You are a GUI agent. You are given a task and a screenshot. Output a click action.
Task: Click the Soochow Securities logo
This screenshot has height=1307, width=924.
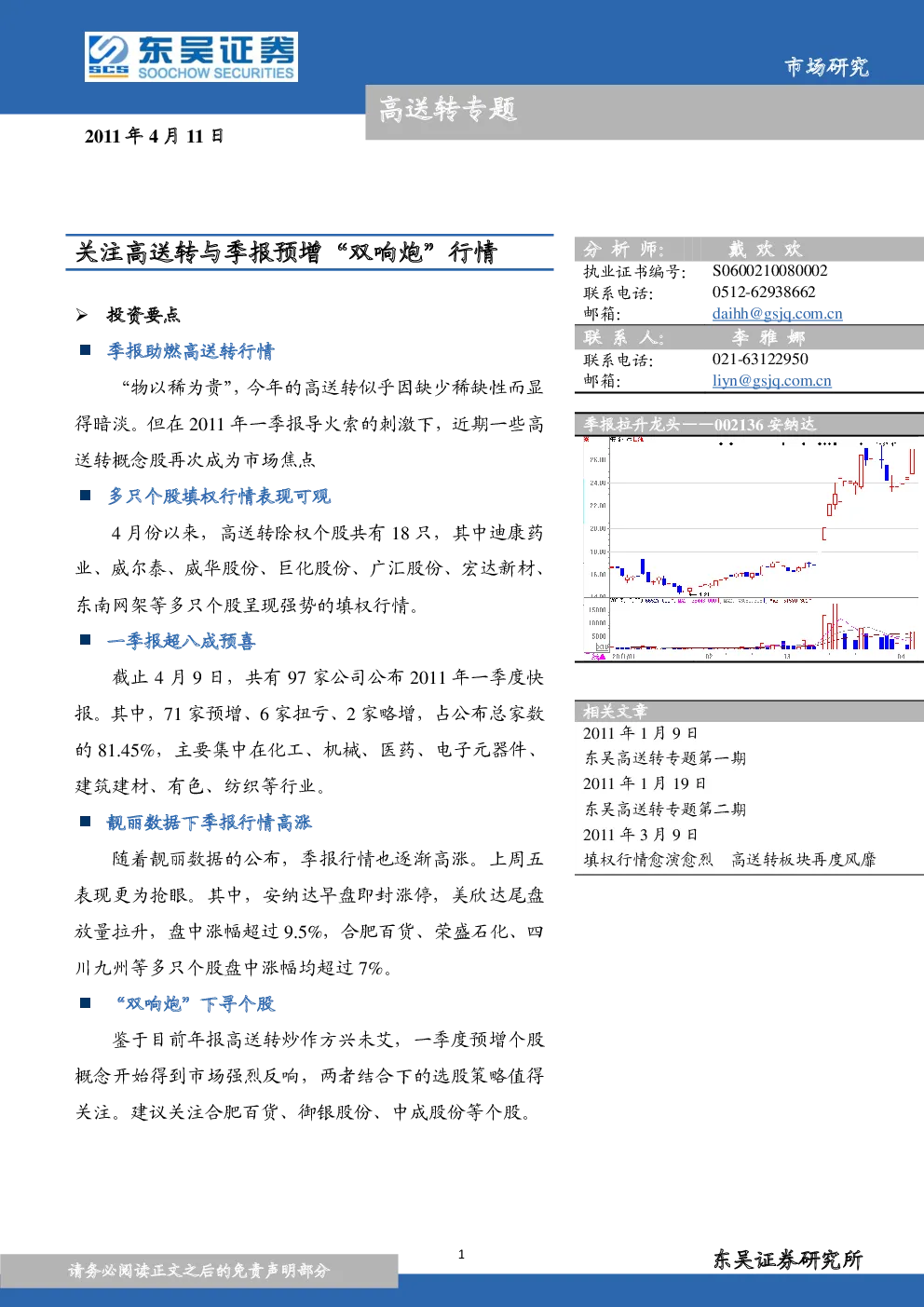click(191, 57)
